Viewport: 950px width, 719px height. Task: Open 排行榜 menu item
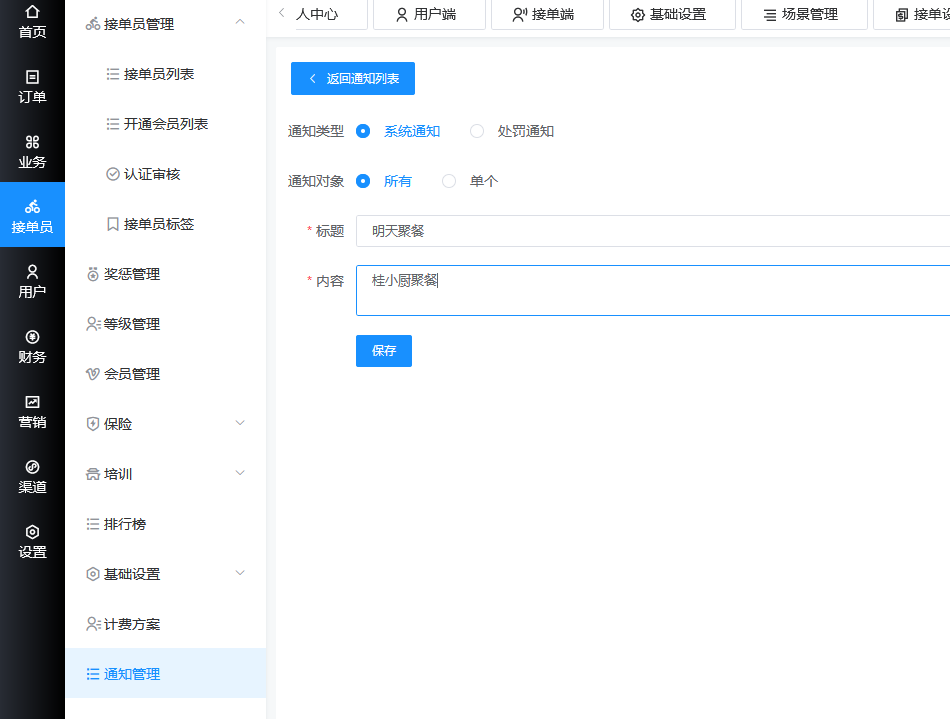point(165,524)
